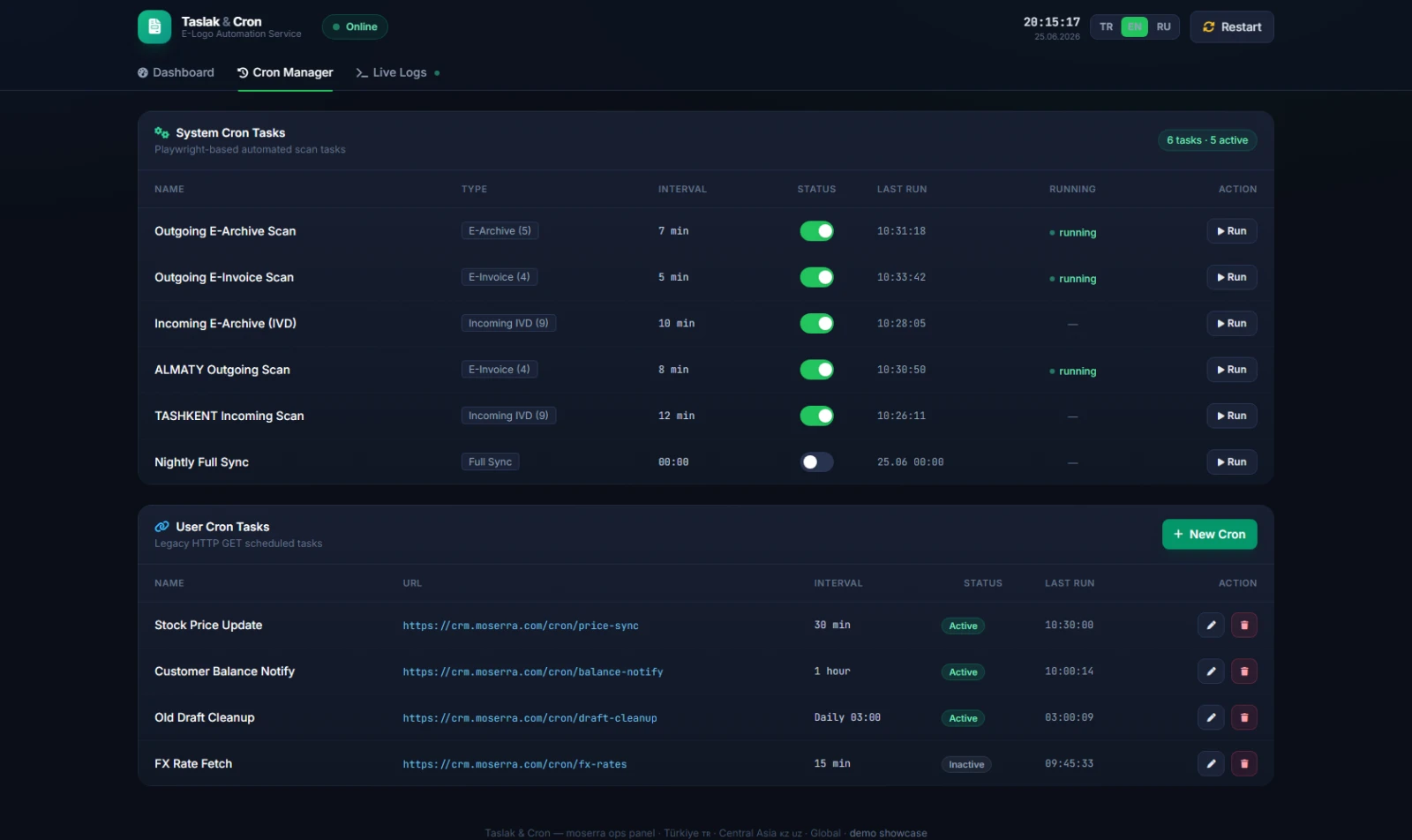Click the E-Archive (5) type tag
The height and width of the screenshot is (840, 1412).
click(499, 231)
